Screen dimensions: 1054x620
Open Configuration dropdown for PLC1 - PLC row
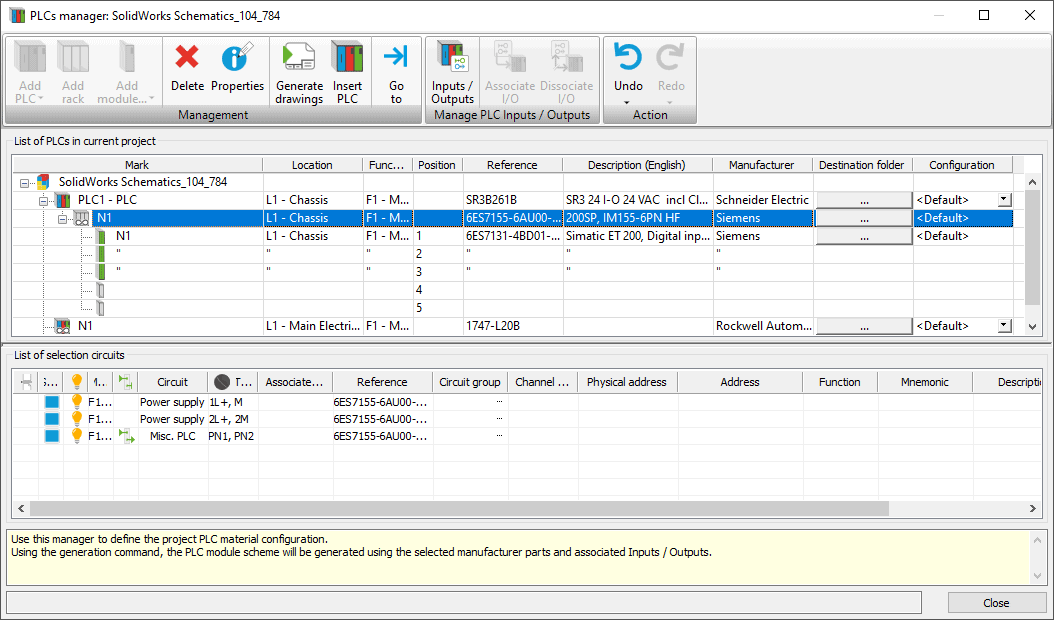[1004, 200]
